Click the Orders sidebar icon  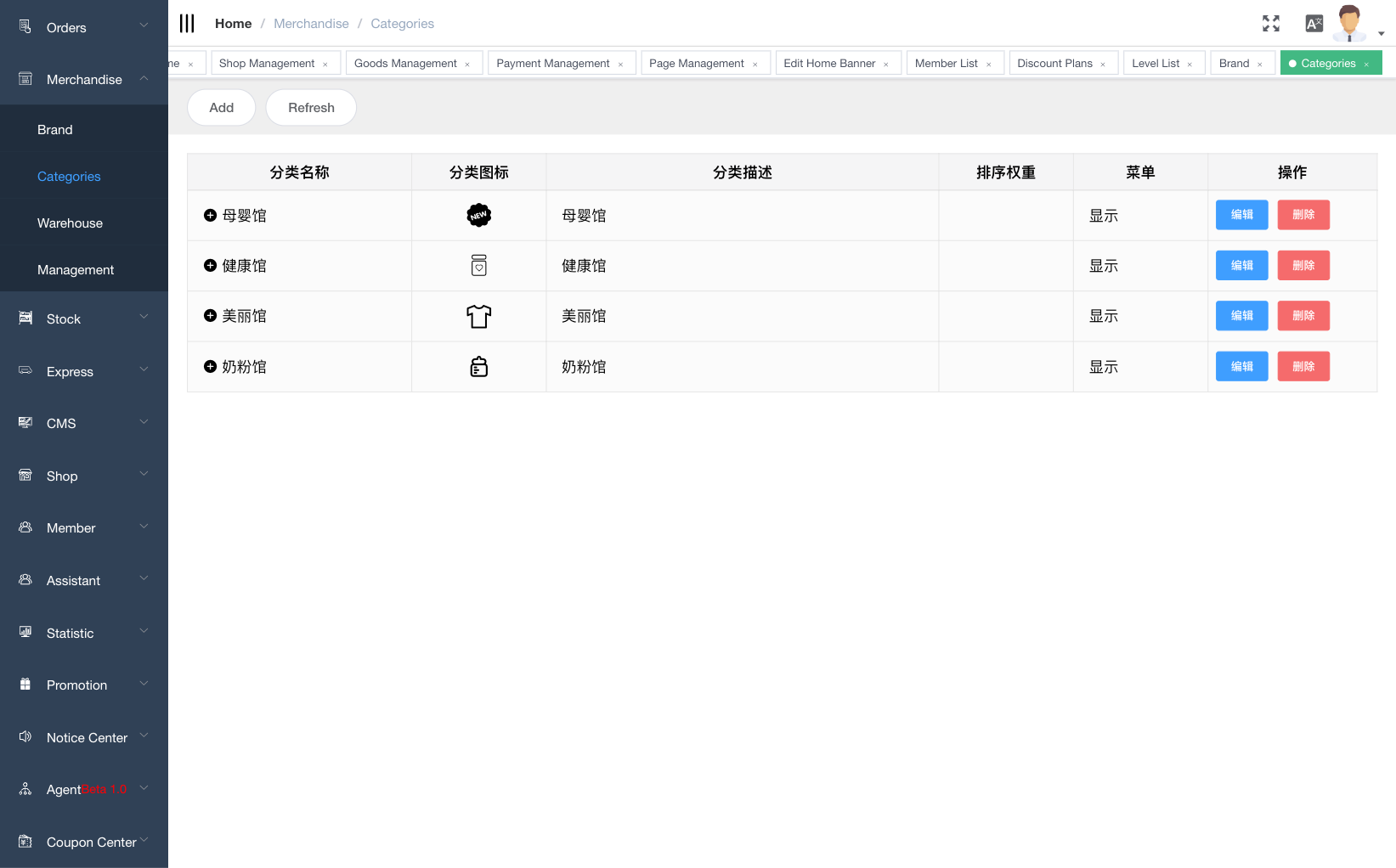[x=25, y=27]
